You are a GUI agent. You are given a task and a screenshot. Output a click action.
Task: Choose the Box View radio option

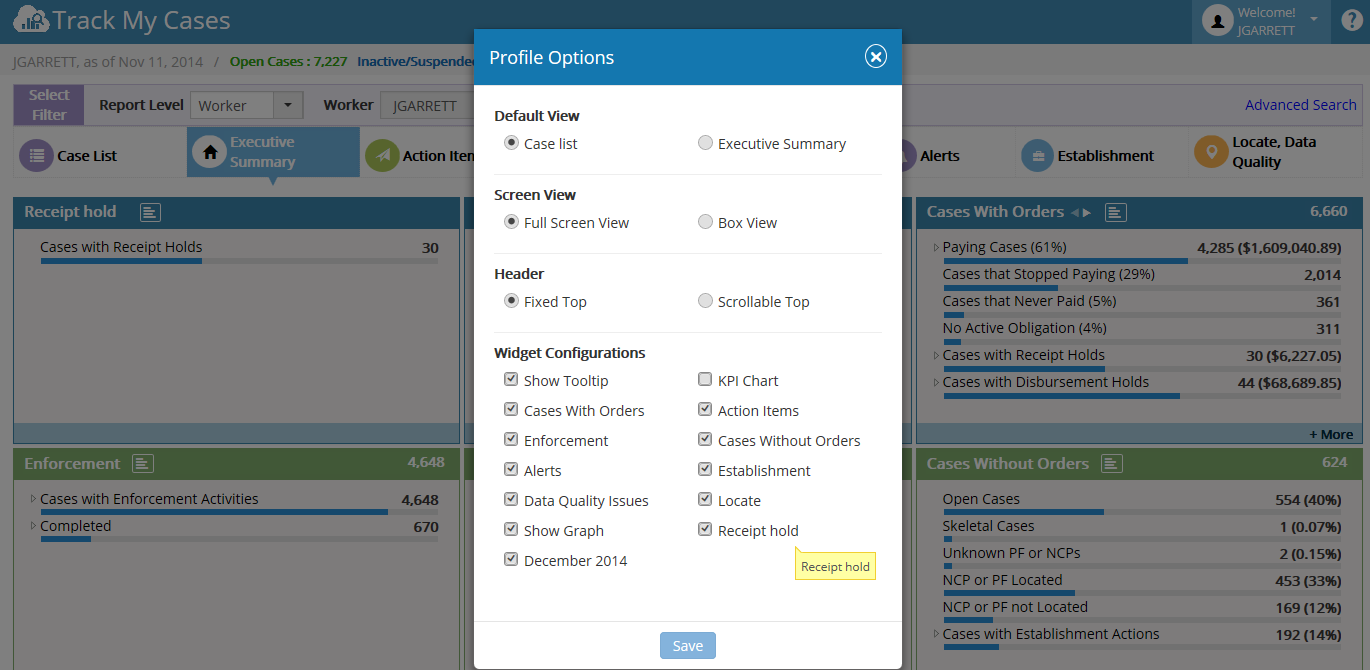click(x=705, y=222)
